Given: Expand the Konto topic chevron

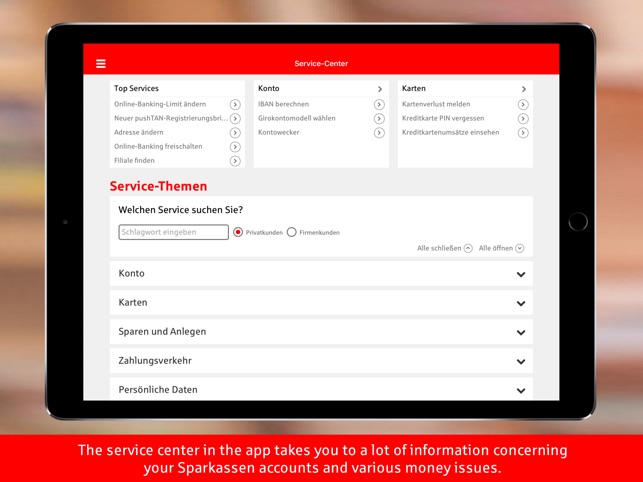Looking at the screenshot, I should [521, 274].
